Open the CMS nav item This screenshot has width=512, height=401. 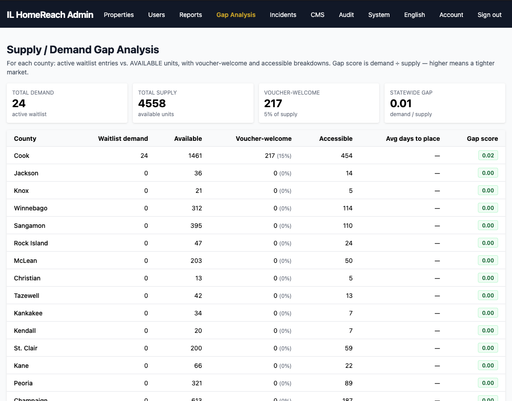317,15
